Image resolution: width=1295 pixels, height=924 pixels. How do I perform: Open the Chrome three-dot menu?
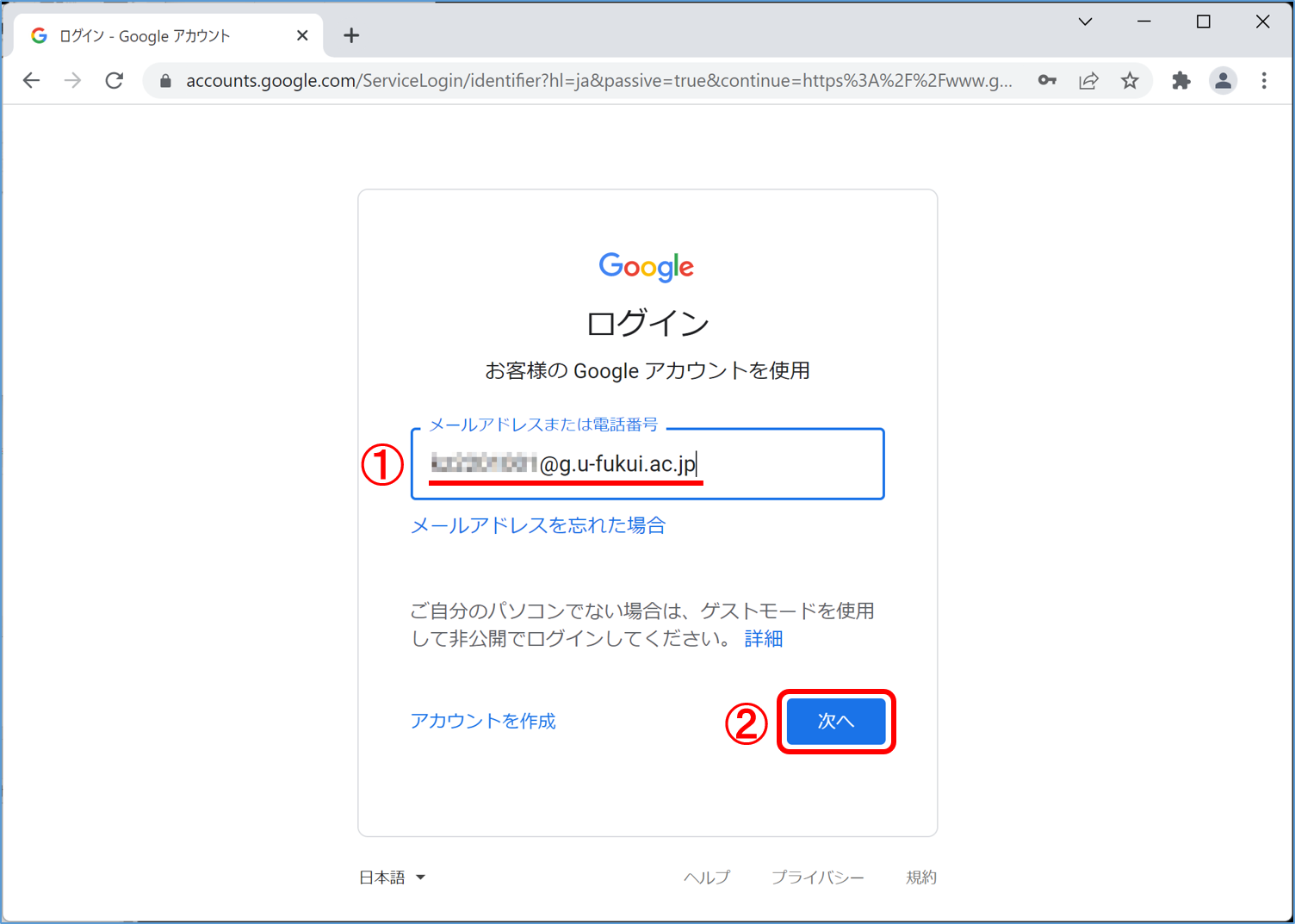coord(1264,80)
